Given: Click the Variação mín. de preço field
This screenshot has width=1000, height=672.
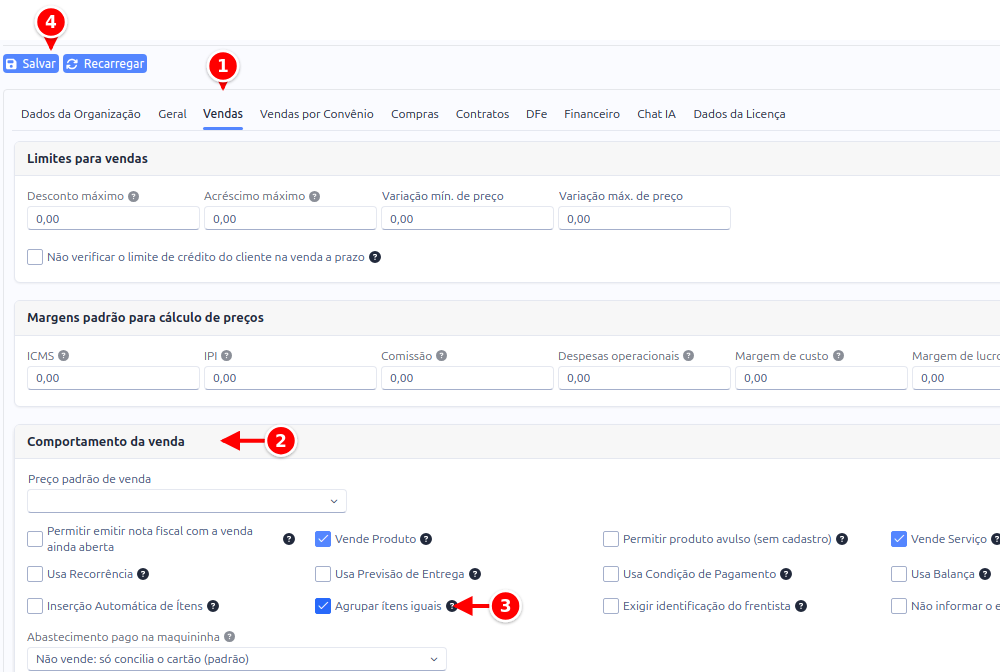Looking at the screenshot, I should [467, 219].
